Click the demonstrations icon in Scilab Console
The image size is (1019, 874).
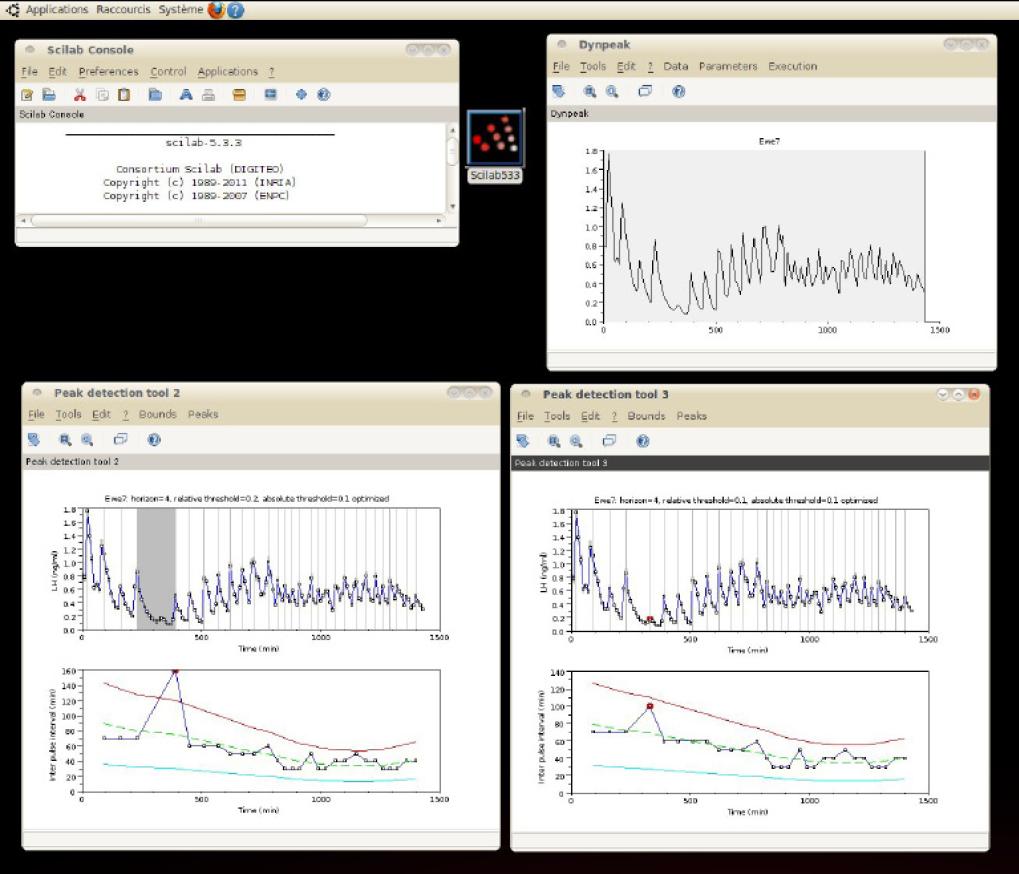[301, 95]
